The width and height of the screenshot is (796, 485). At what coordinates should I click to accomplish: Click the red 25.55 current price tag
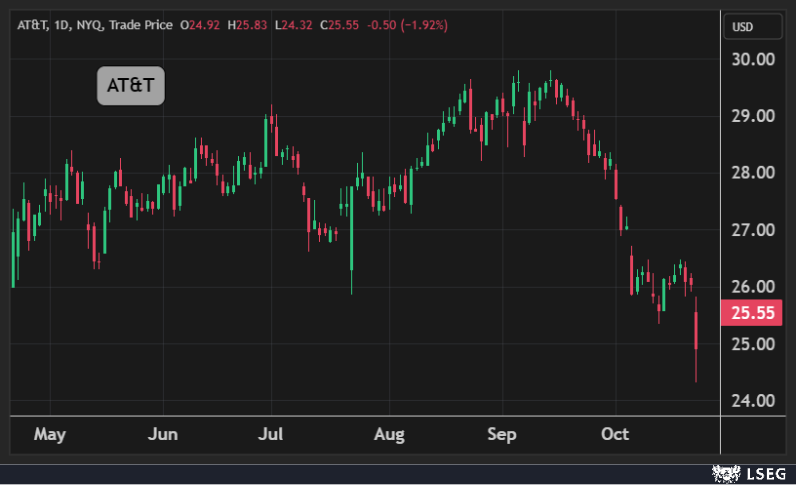point(753,313)
